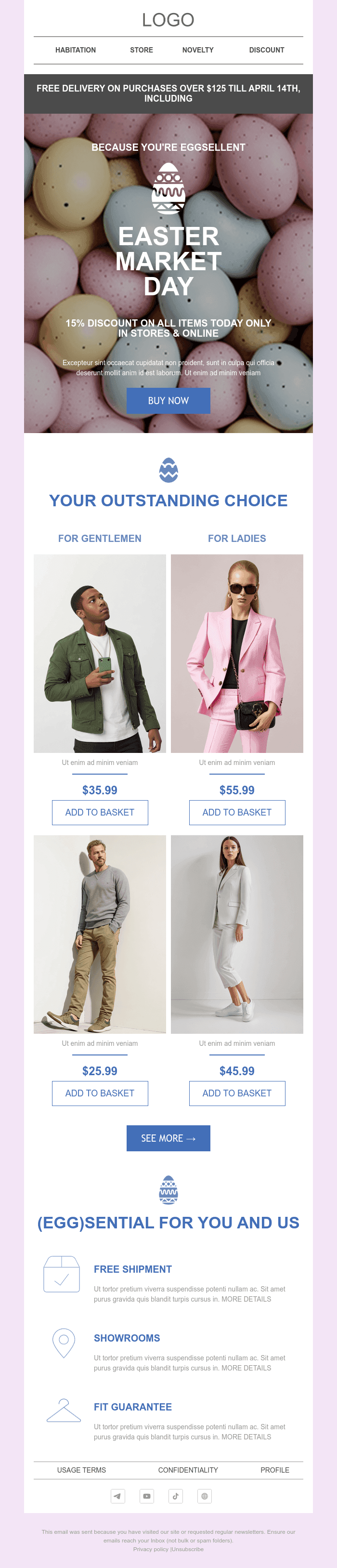Add the $35.99 green jacket to basket
Screen dimensions: 337x1568
point(100,812)
